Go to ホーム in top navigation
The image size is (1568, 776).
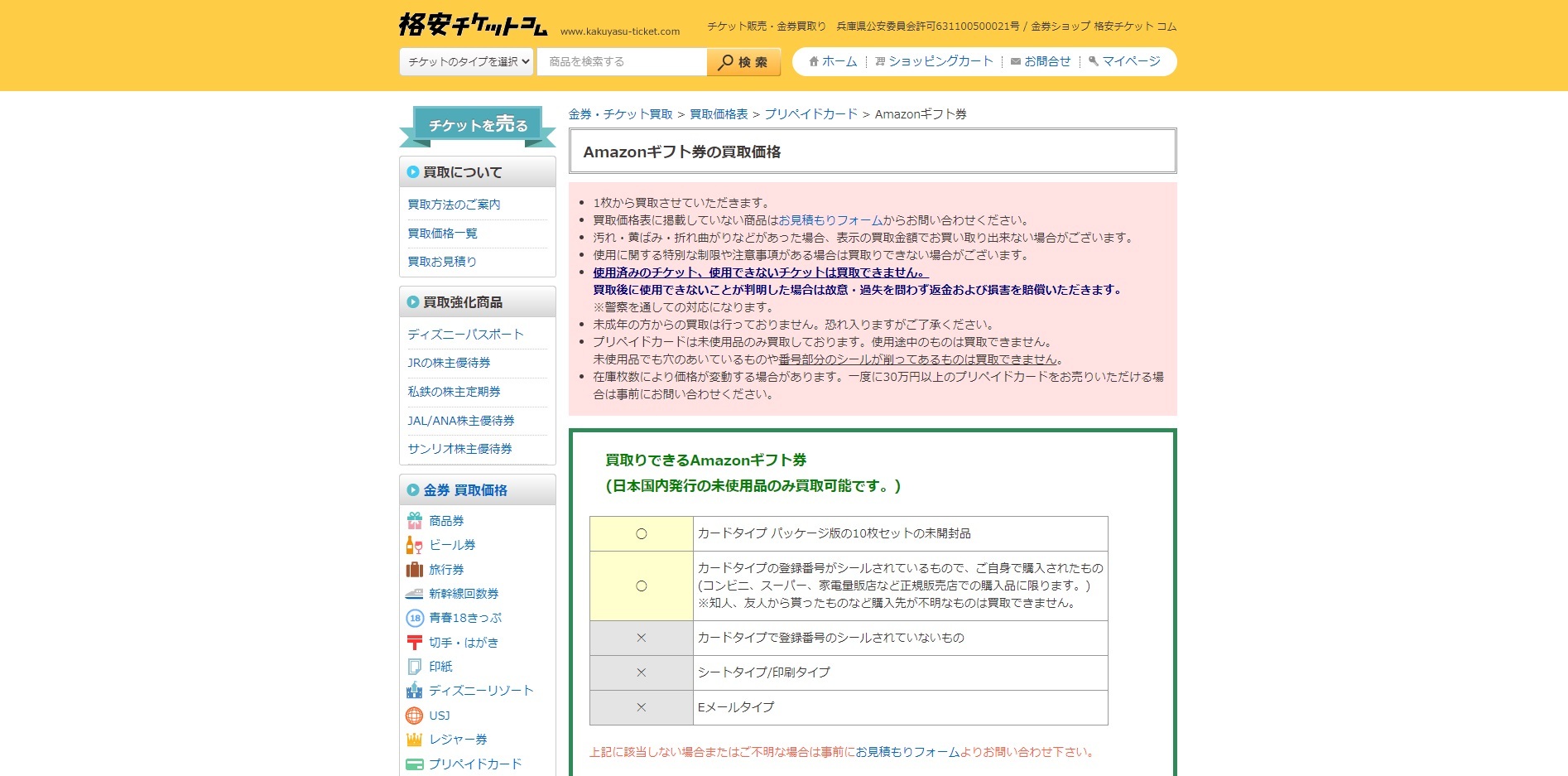click(839, 61)
